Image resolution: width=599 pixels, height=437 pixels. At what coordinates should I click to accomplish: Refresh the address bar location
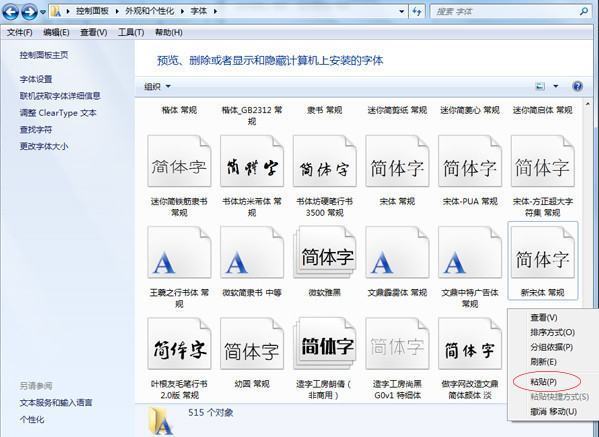click(417, 11)
